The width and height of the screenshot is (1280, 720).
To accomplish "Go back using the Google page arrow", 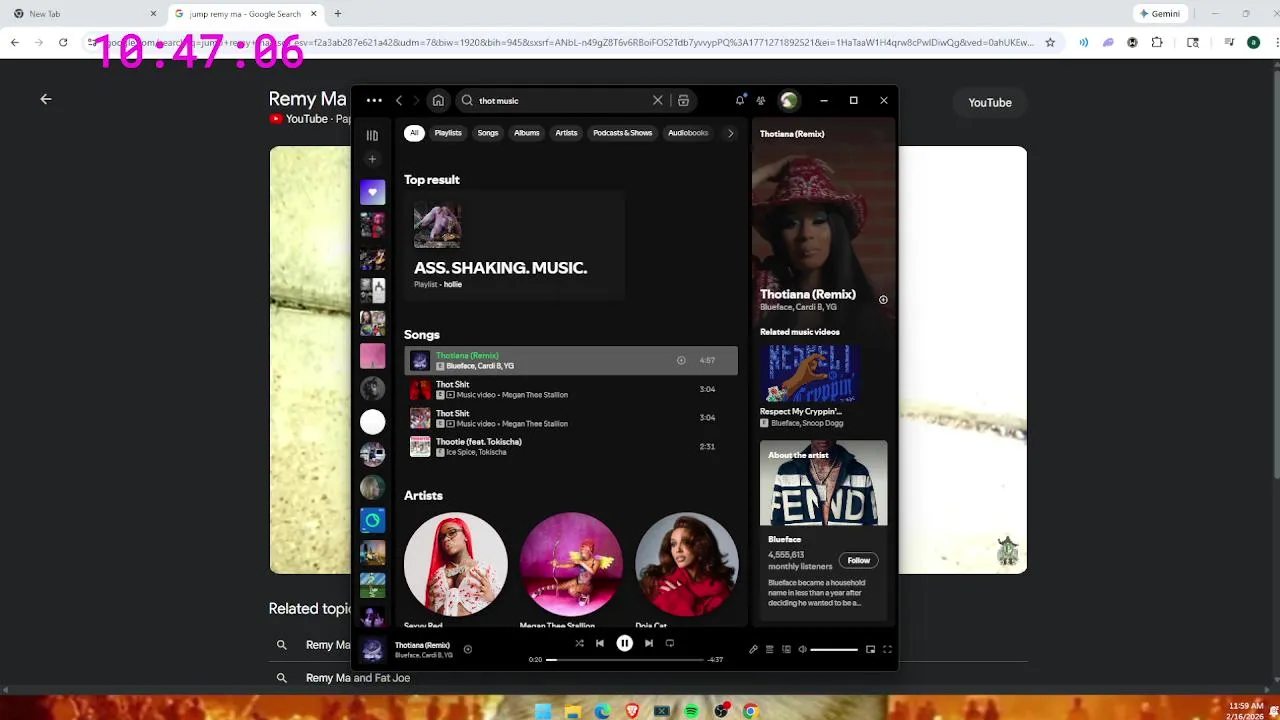I will coord(46,99).
